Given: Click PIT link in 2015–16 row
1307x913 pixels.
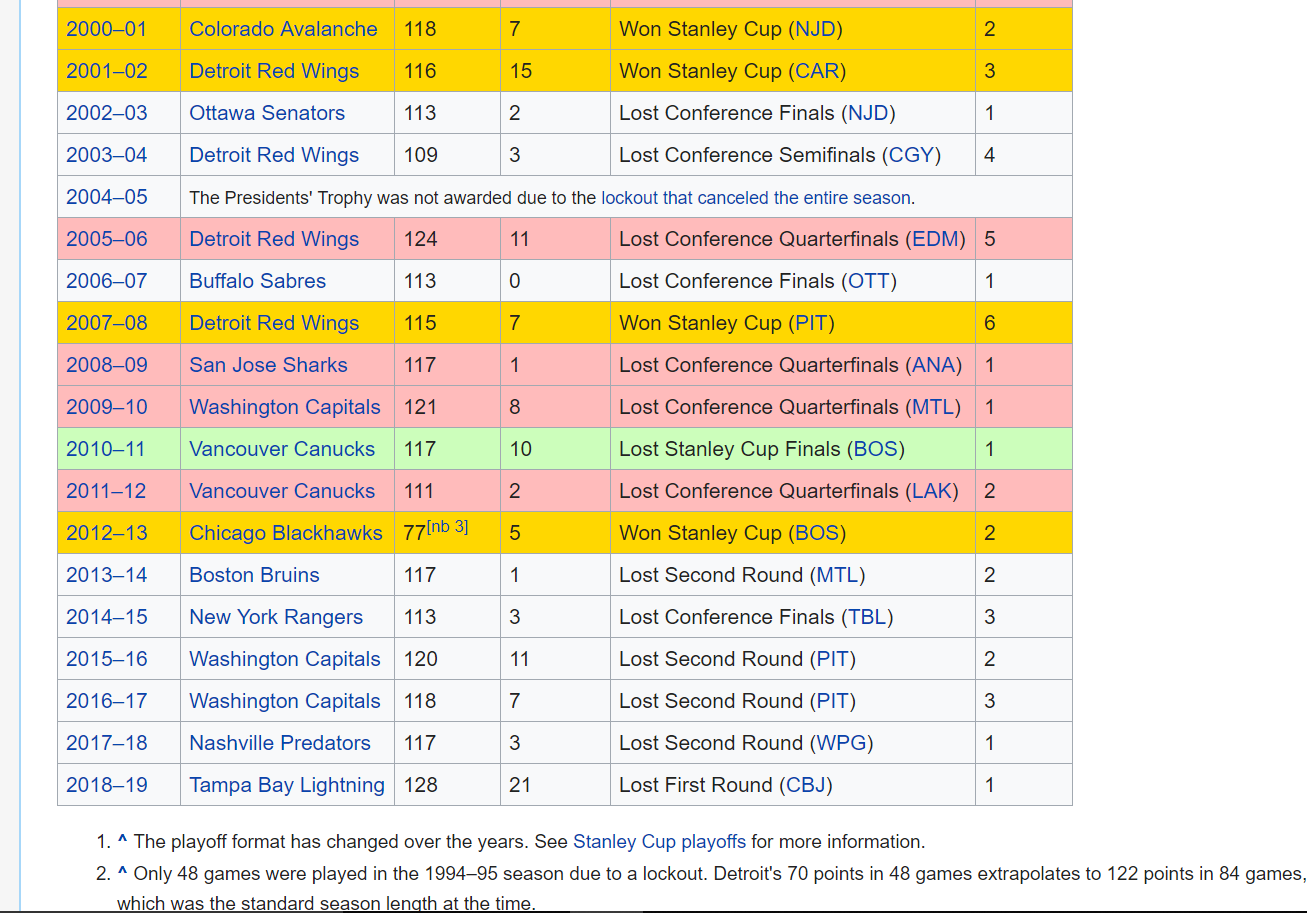Looking at the screenshot, I should click(832, 659).
